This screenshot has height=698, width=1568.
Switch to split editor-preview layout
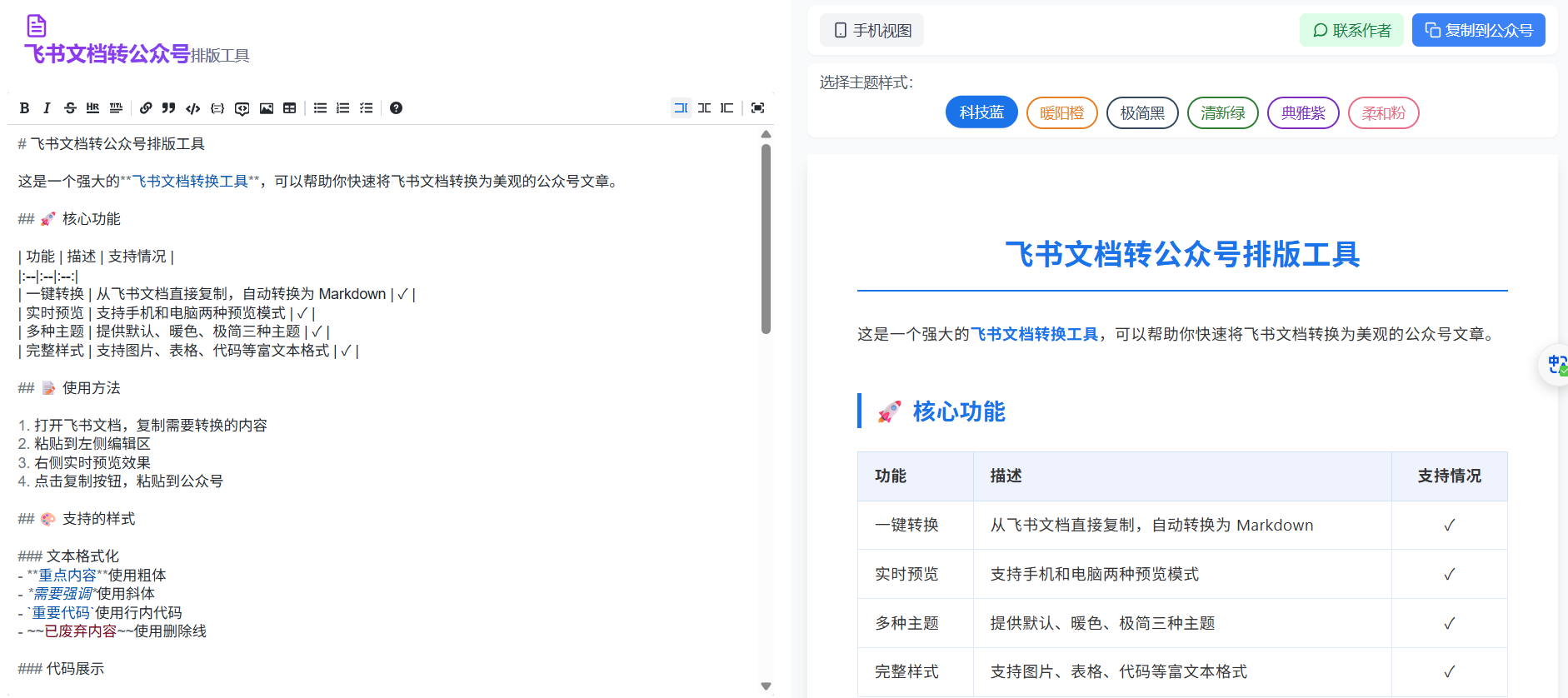705,108
